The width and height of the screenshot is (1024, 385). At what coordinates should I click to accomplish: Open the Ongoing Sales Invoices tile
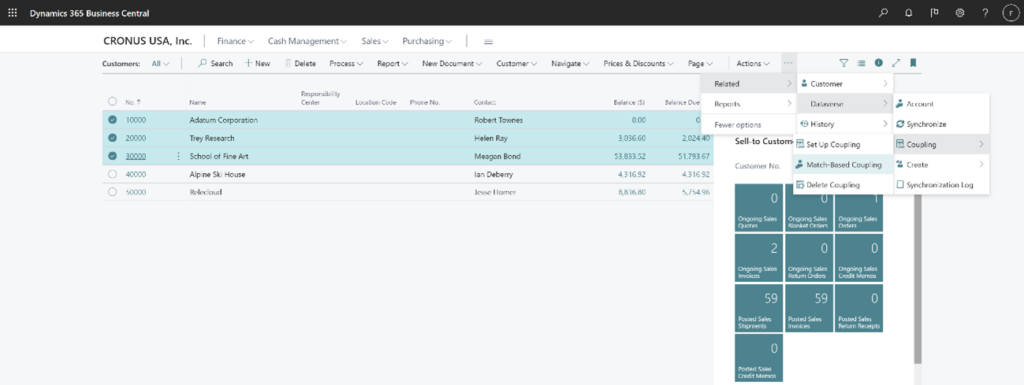(759, 257)
